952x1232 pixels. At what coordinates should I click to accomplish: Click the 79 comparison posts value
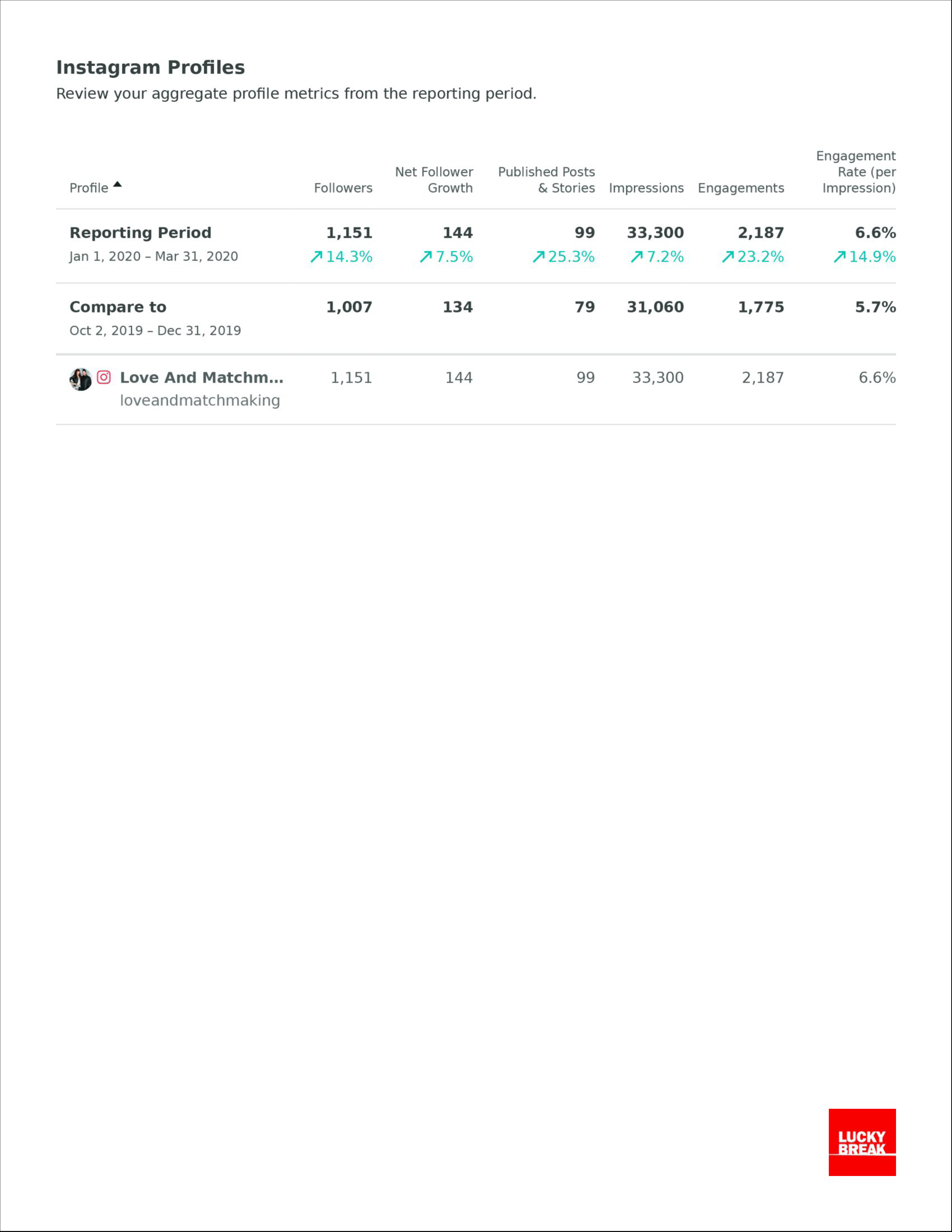tap(585, 307)
